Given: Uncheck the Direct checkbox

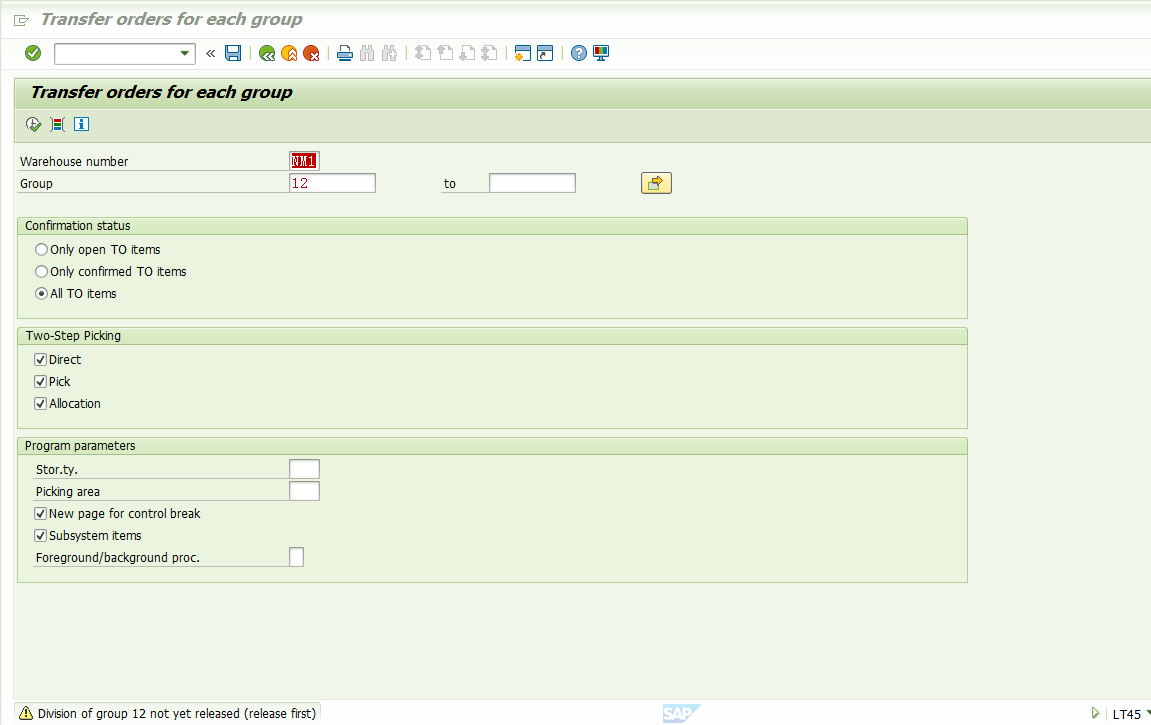Looking at the screenshot, I should (40, 360).
